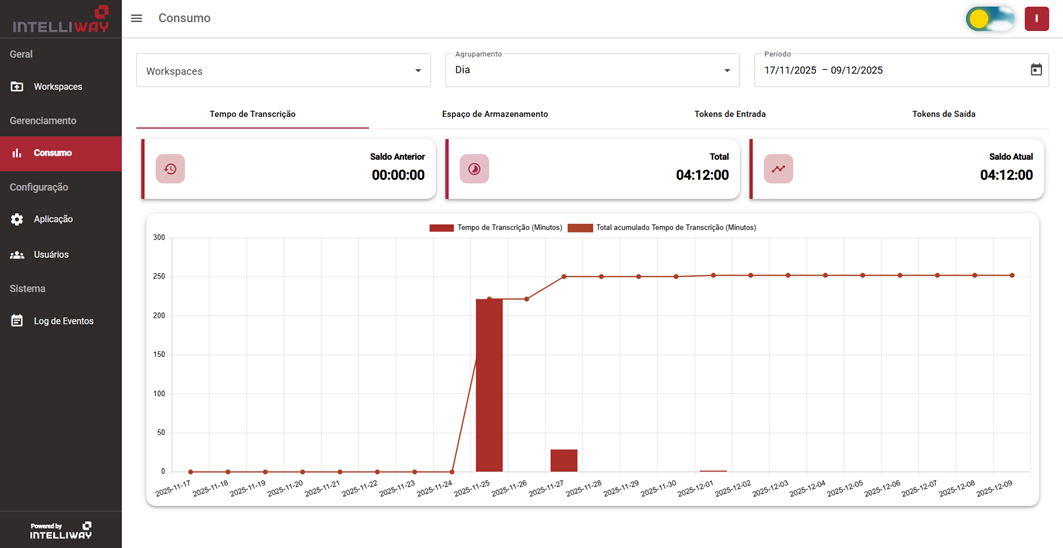Click the Usuários people icon

pyautogui.click(x=17, y=255)
